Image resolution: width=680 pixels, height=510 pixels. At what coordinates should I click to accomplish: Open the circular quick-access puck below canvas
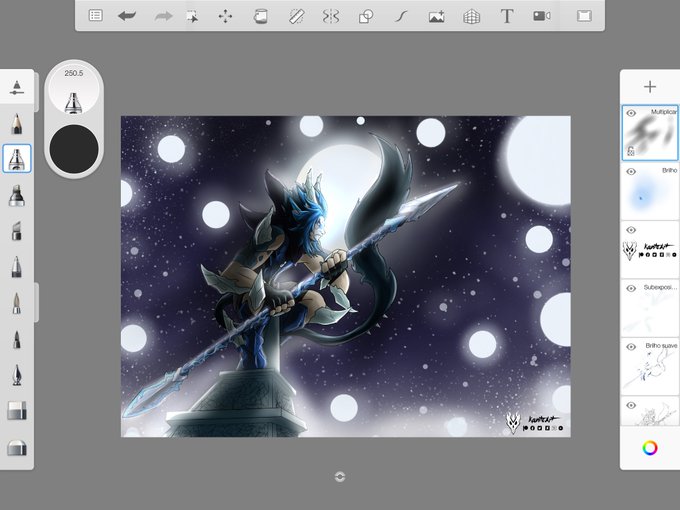(x=340, y=477)
